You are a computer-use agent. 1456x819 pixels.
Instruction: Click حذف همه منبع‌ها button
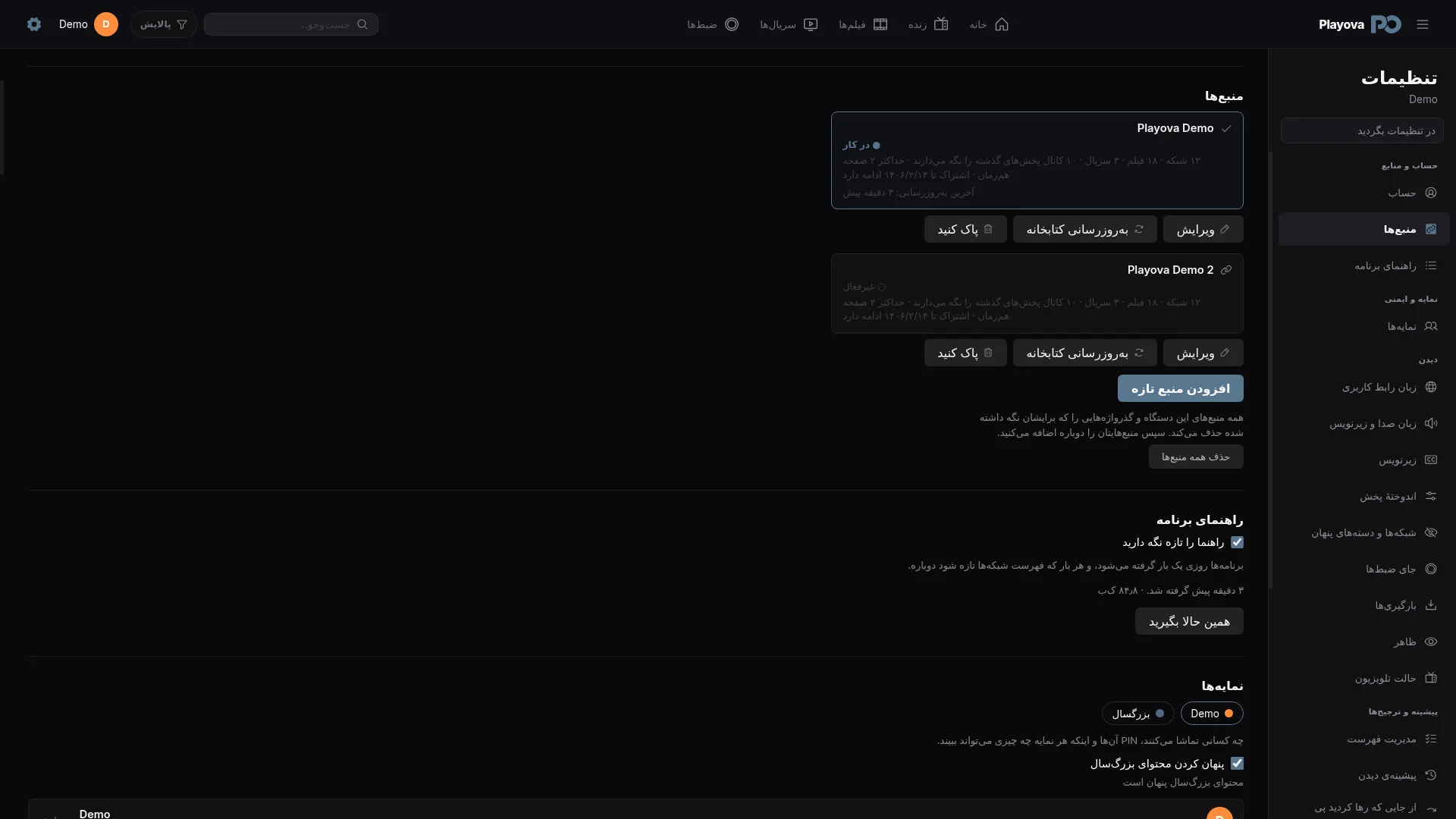click(1196, 457)
